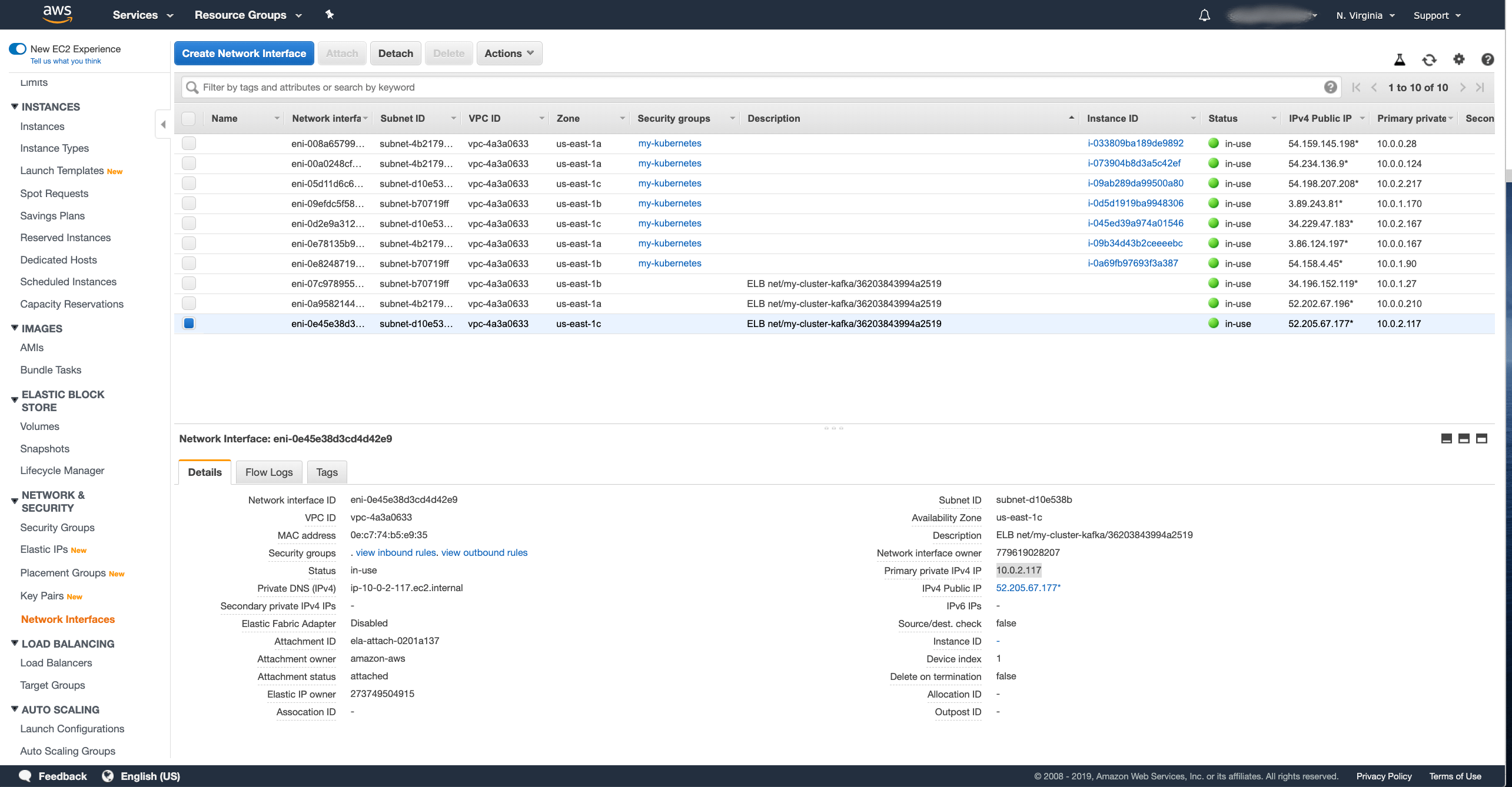Go to the last results page

(x=1480, y=88)
